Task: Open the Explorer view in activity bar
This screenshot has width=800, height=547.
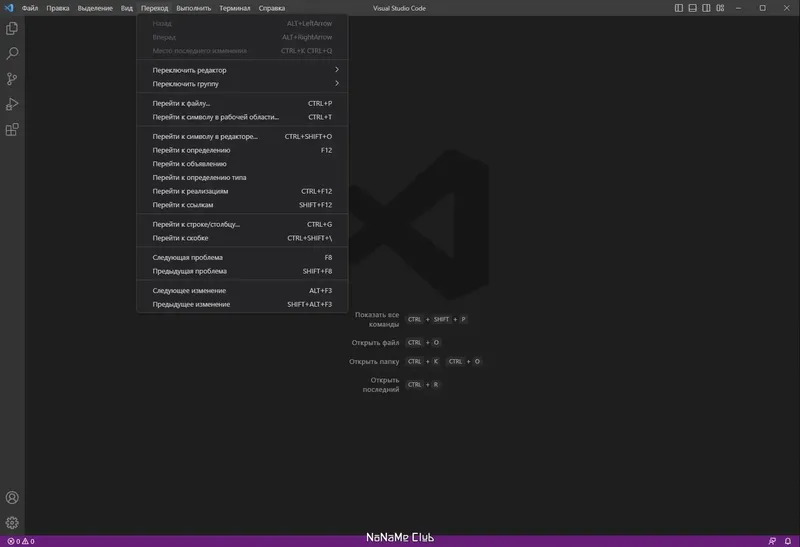Action: pos(12,29)
